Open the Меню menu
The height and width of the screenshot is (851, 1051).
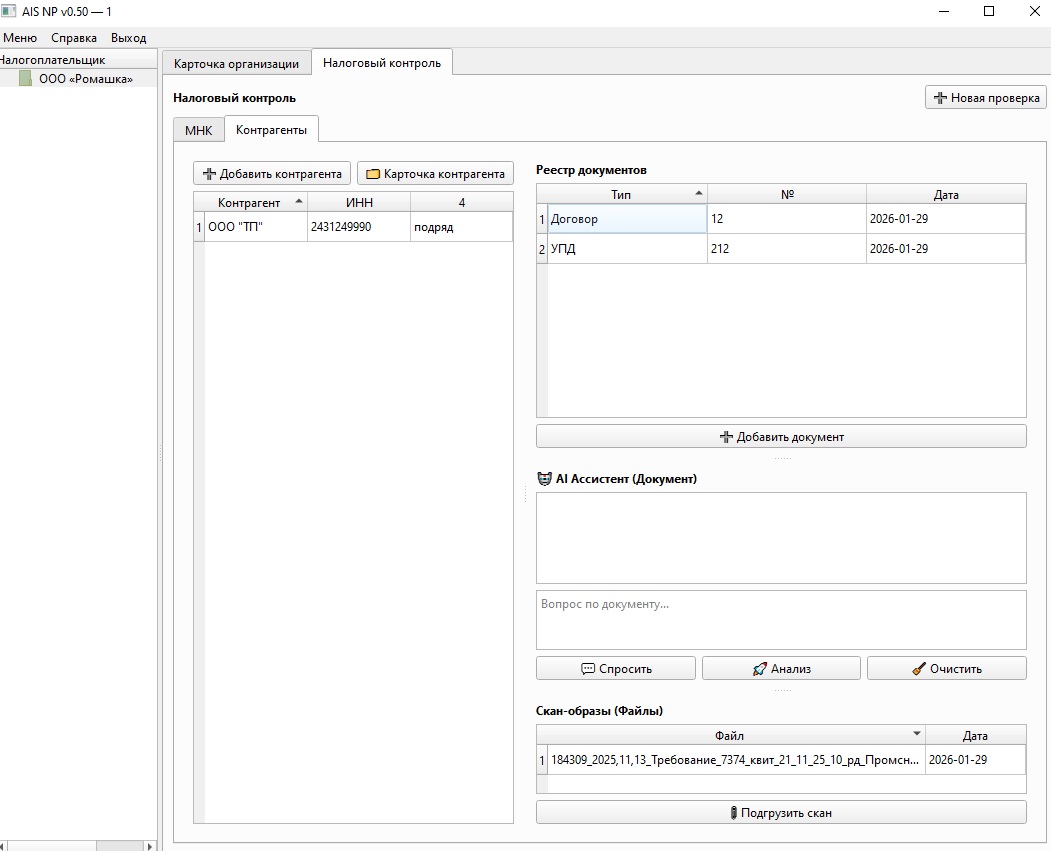click(x=20, y=38)
